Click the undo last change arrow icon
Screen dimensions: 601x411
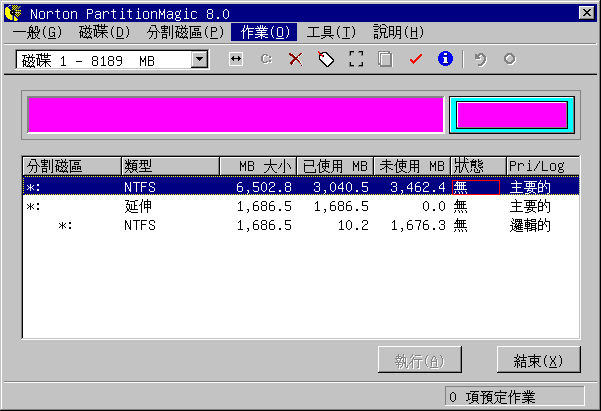coord(480,59)
